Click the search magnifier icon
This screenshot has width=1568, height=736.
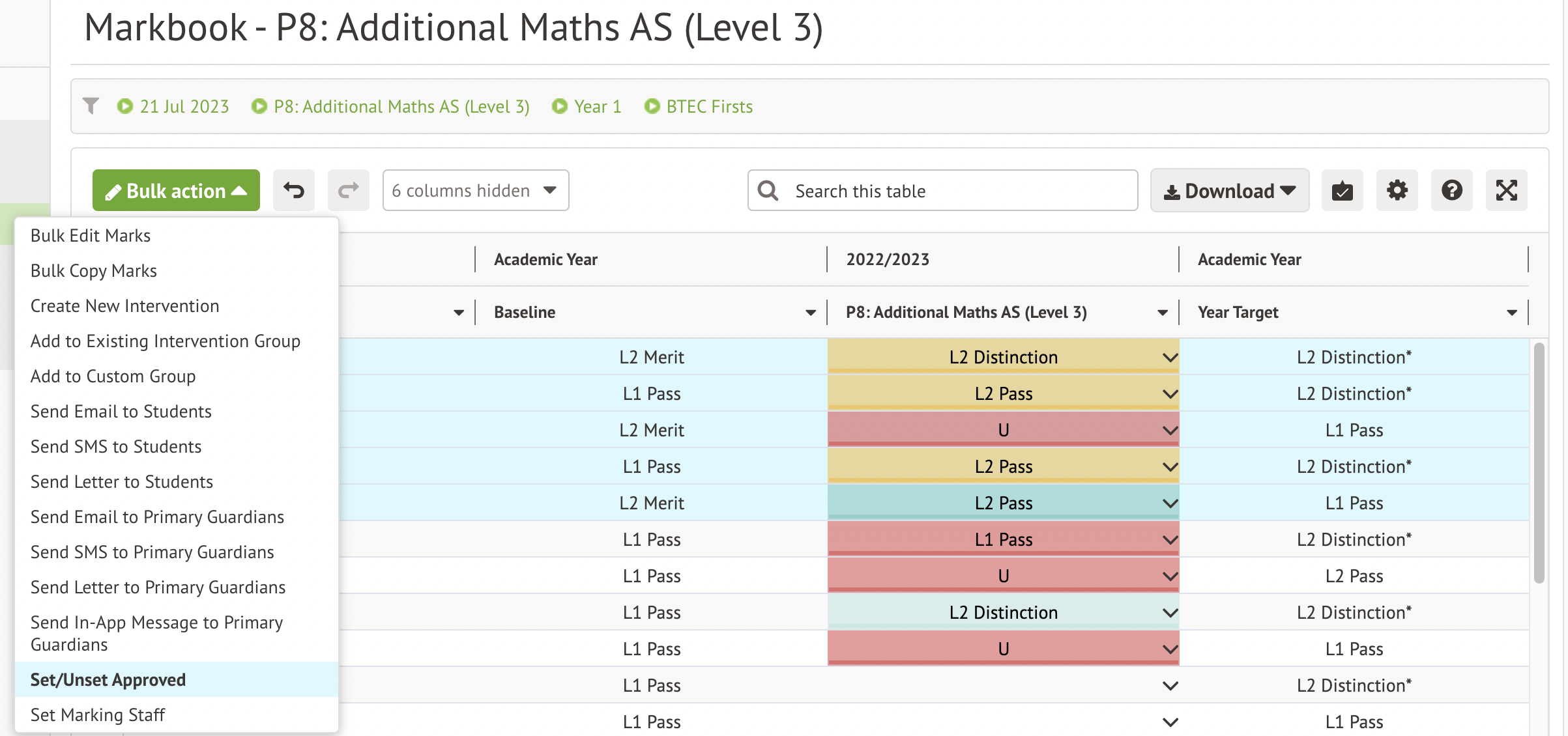coord(768,191)
